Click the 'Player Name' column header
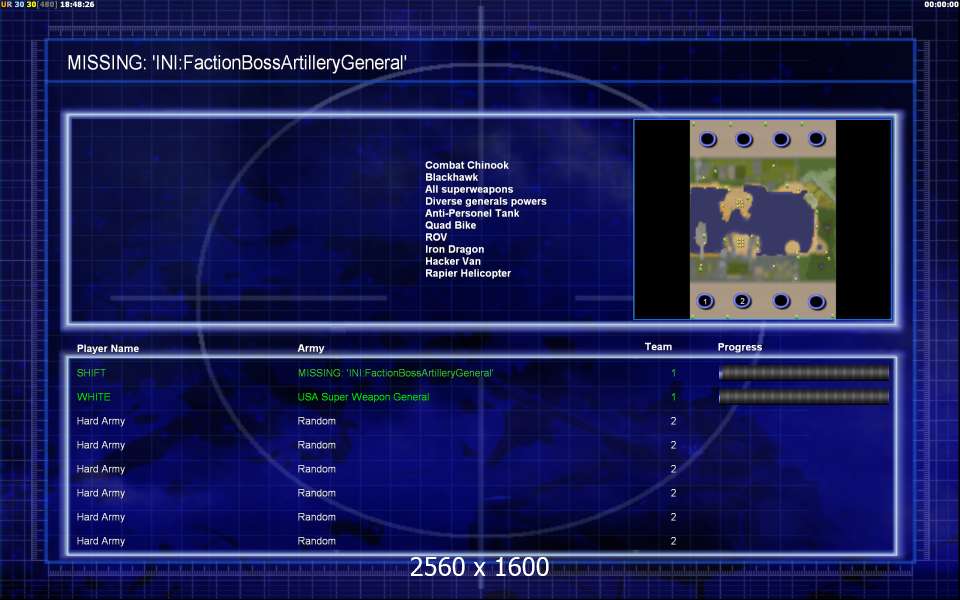 (x=108, y=348)
